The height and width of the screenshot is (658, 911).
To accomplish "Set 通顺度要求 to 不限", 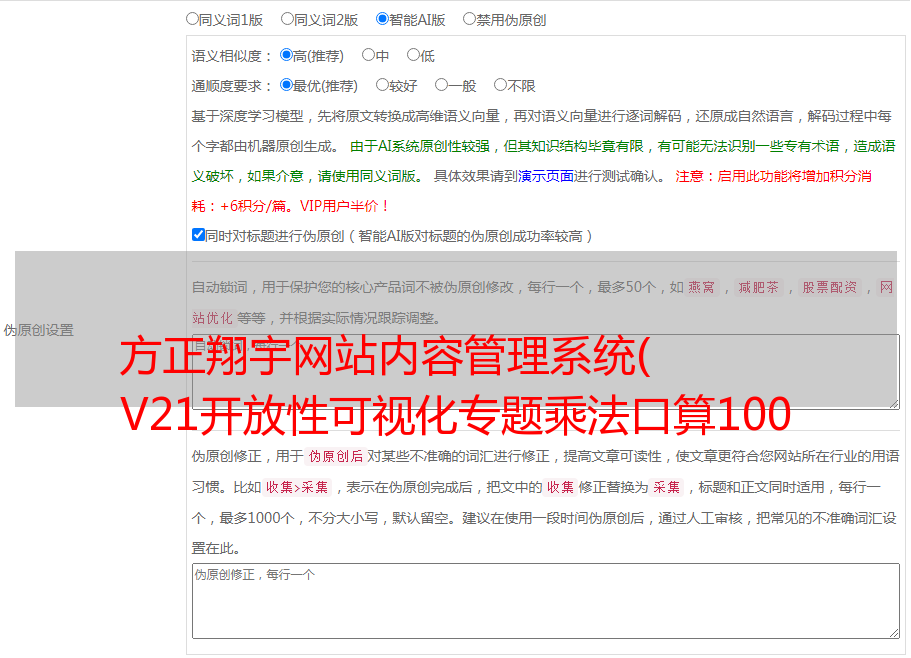I will [500, 85].
